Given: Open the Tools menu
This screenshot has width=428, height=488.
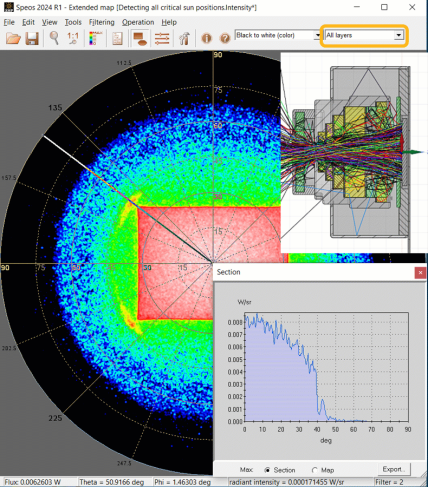Looking at the screenshot, I should (73, 22).
